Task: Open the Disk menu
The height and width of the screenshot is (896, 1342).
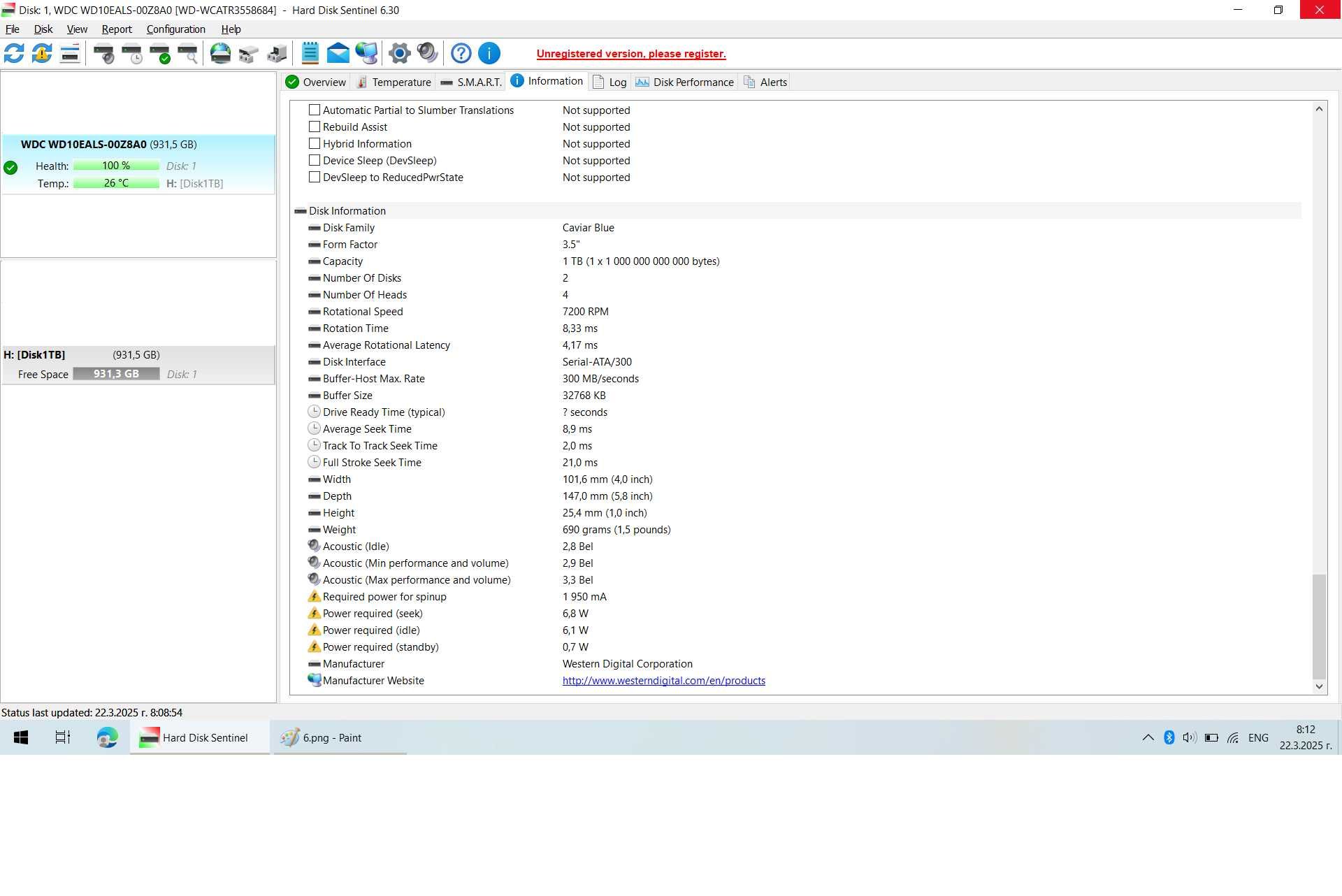Action: point(43,29)
